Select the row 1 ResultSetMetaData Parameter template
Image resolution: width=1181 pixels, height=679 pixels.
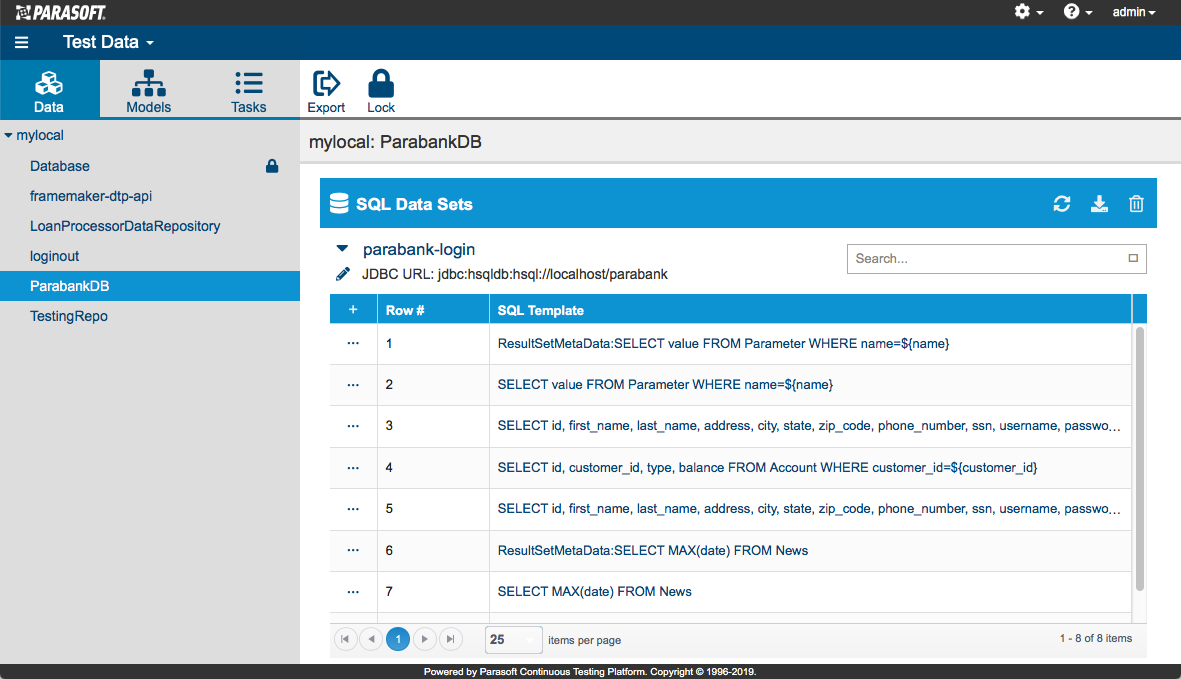click(723, 344)
